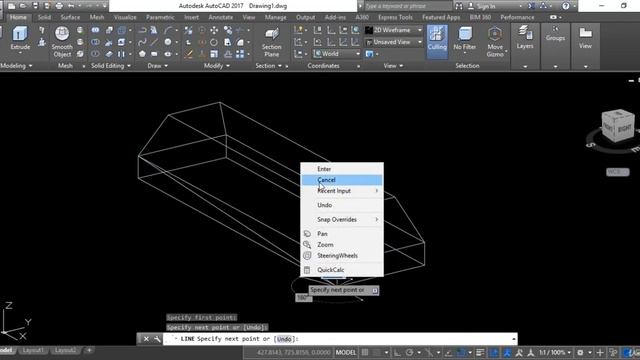The image size is (640, 360).
Task: Choose Enter in the context menu
Action: click(x=342, y=169)
